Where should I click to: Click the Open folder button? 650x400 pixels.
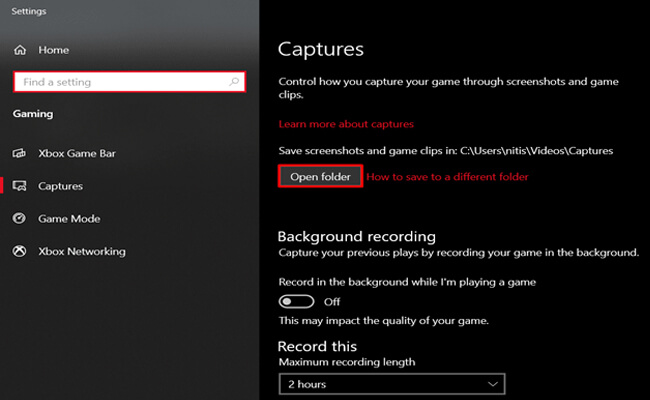(x=320, y=176)
